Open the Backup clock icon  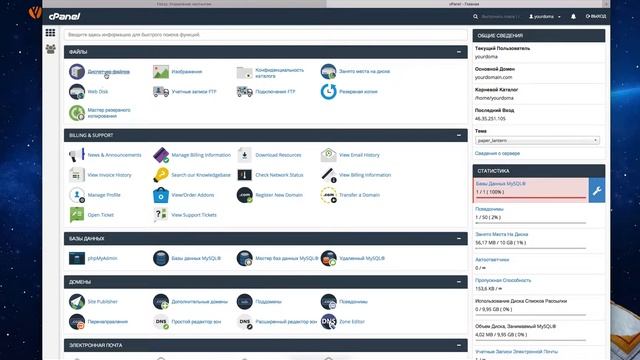(328, 91)
